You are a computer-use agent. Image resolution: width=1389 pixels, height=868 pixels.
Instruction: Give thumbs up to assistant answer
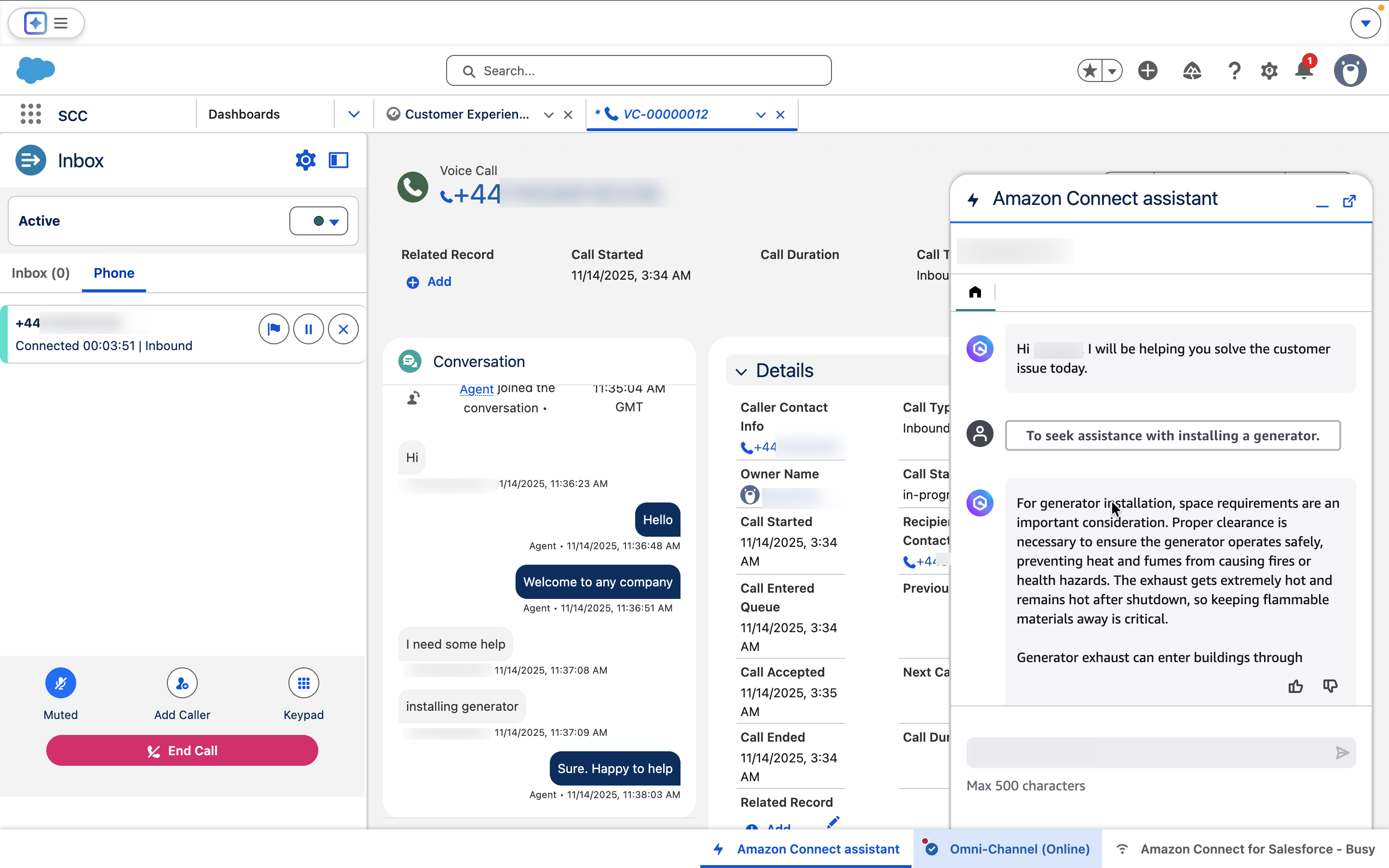pos(1295,687)
